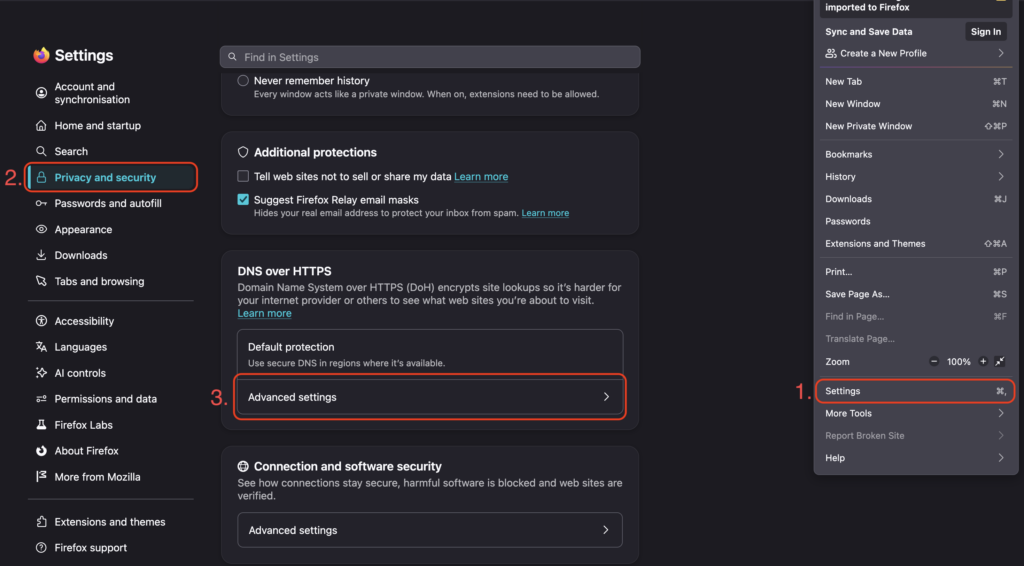
Task: Choose New Tab from the menu
Action: pyautogui.click(x=915, y=82)
